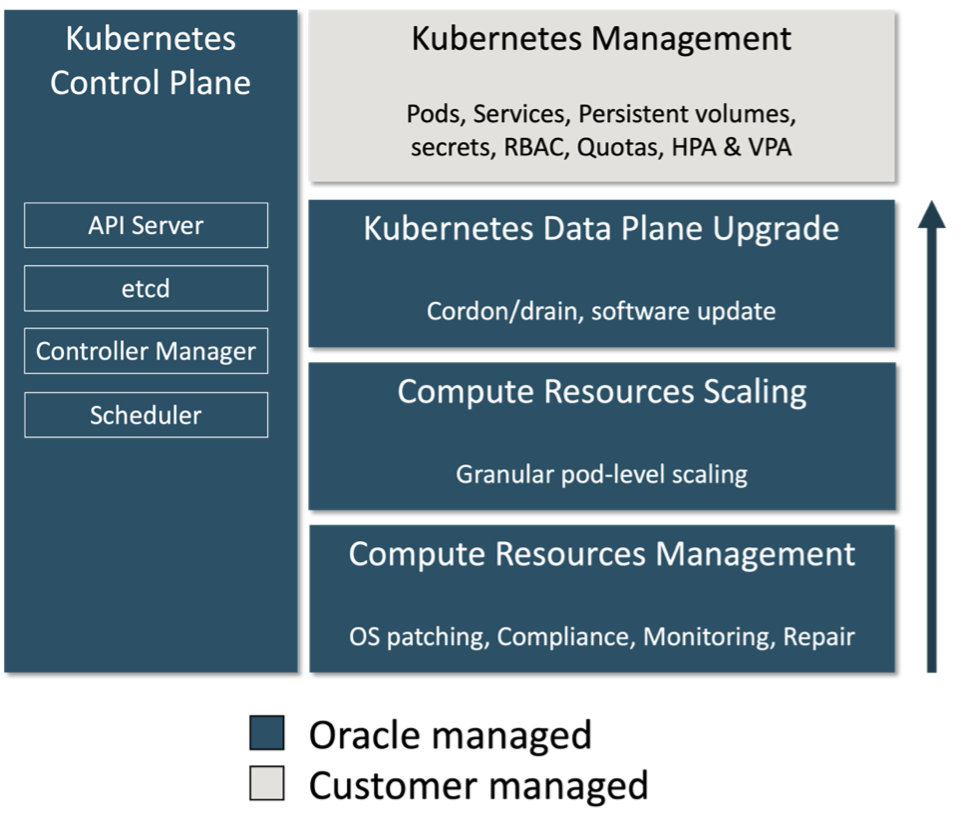
Task: Expand the Kubernetes Management section
Action: coord(600,95)
